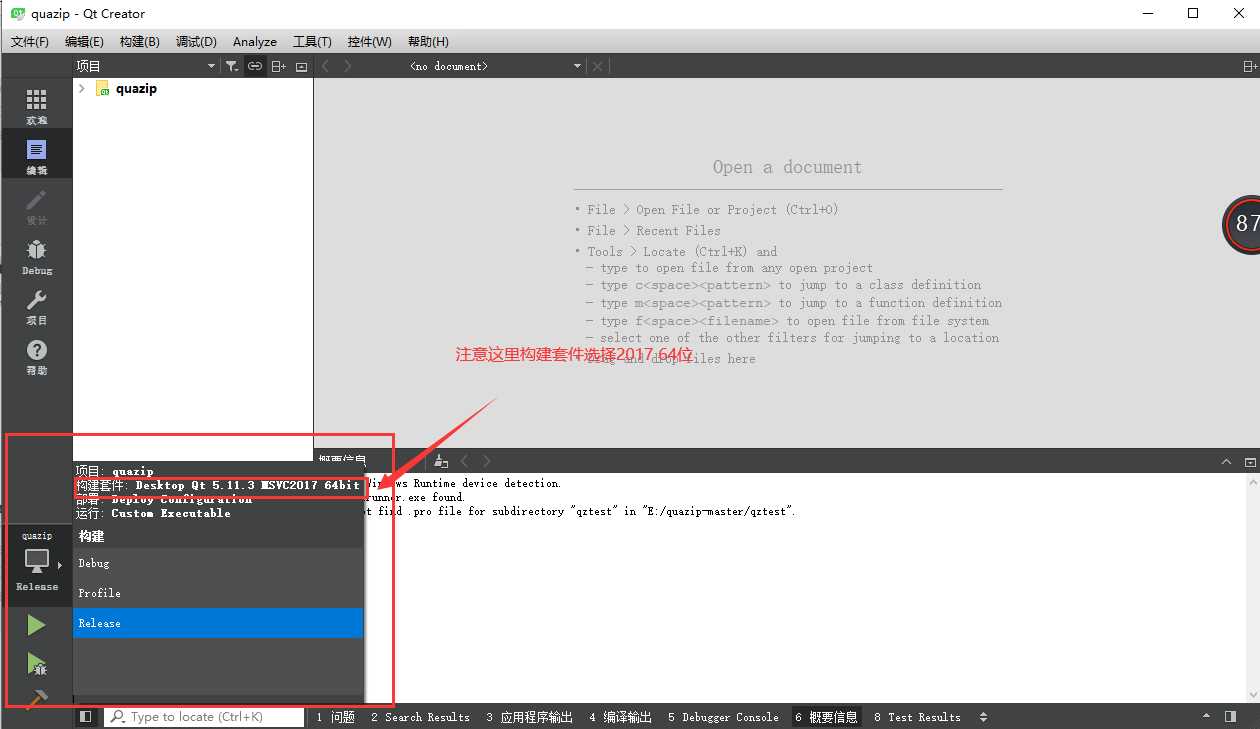Image resolution: width=1260 pixels, height=729 pixels.
Task: Open the Projects view dropdown
Action: tap(146, 66)
